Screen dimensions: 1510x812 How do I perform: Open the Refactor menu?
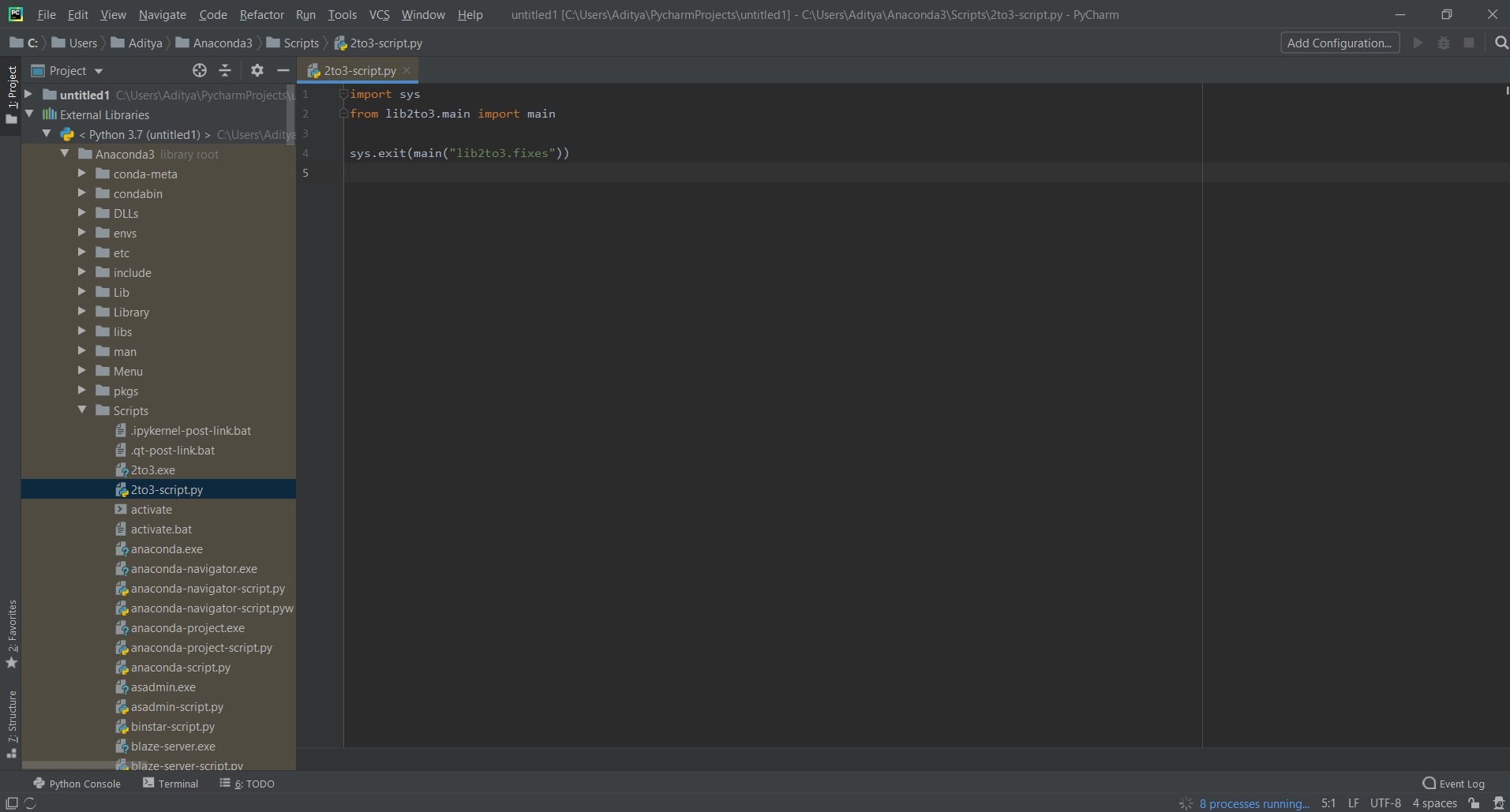click(261, 14)
